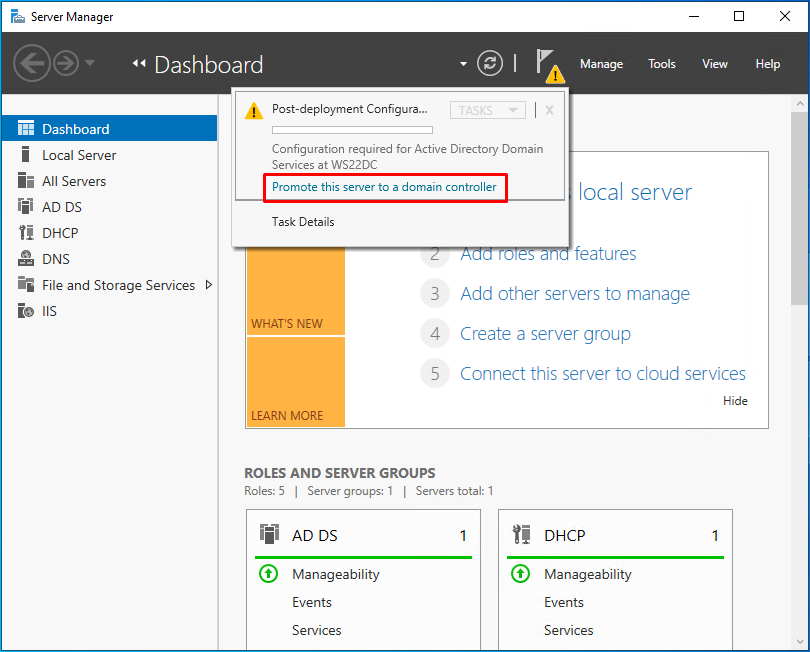Screen dimensions: 810x652
Task: Open the Help menu
Action: click(768, 64)
